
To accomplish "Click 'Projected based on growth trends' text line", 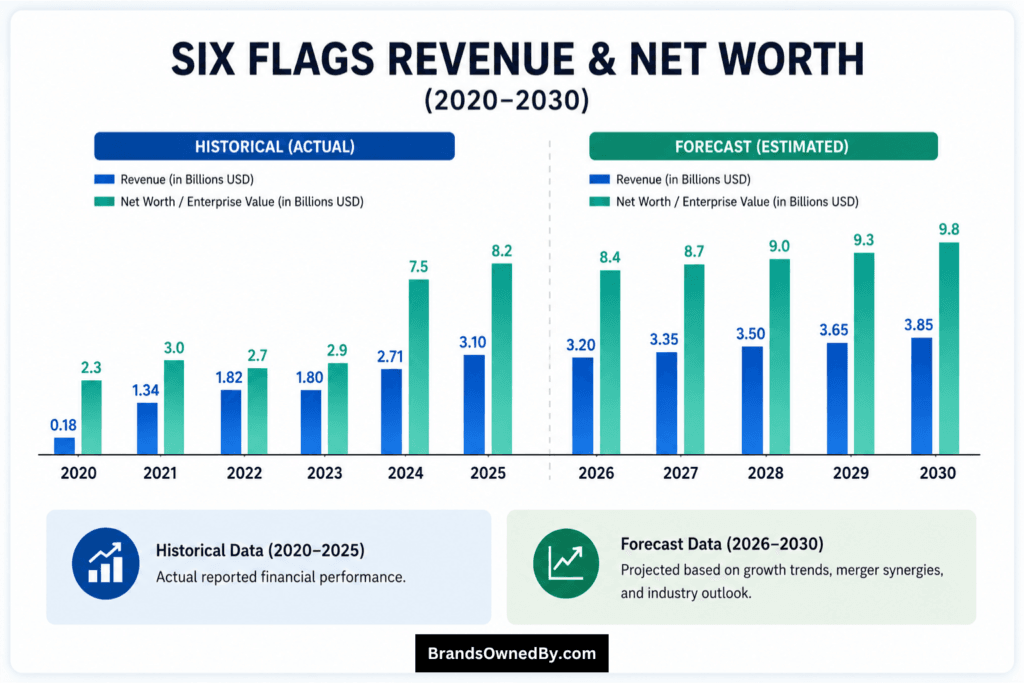I will (x=782, y=570).
